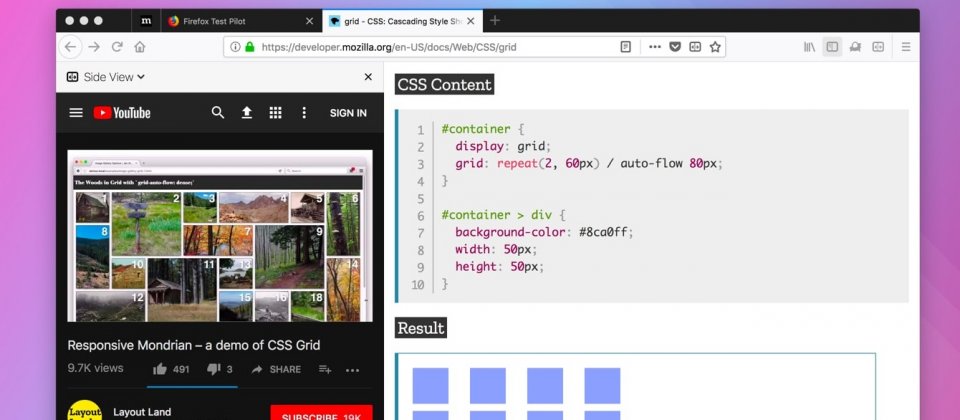Image resolution: width=960 pixels, height=420 pixels.
Task: Click the YouTube upload video icon
Action: (x=247, y=113)
